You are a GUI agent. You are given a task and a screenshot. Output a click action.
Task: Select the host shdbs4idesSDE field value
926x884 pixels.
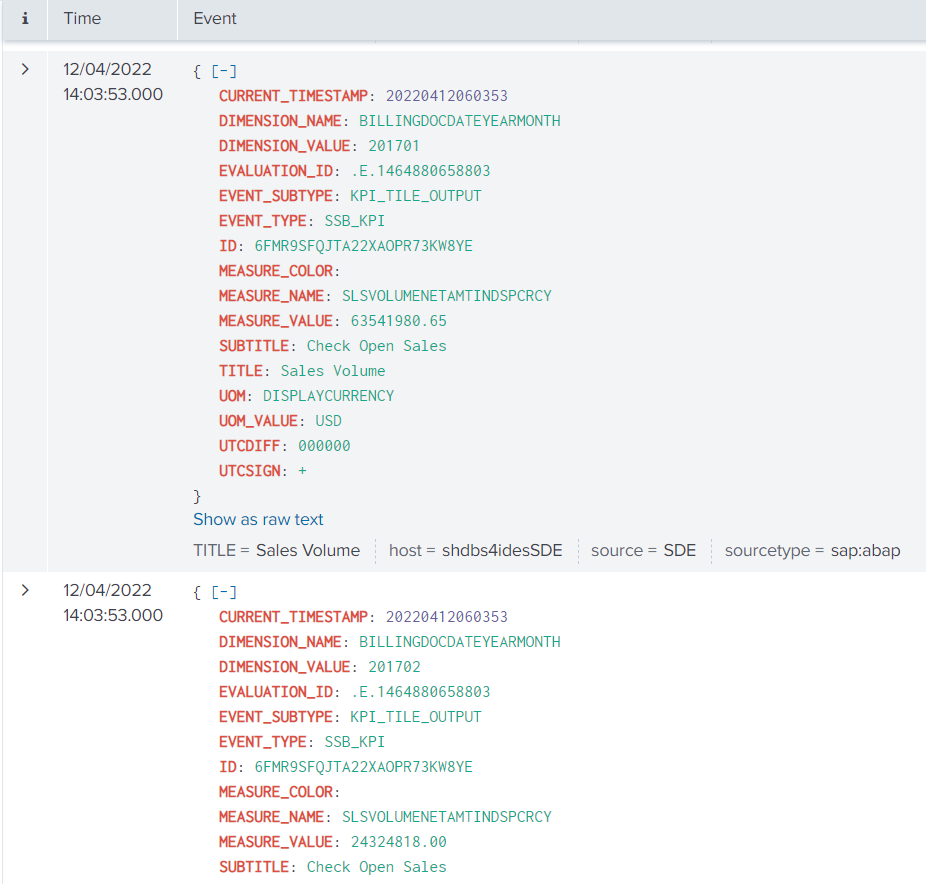point(502,550)
